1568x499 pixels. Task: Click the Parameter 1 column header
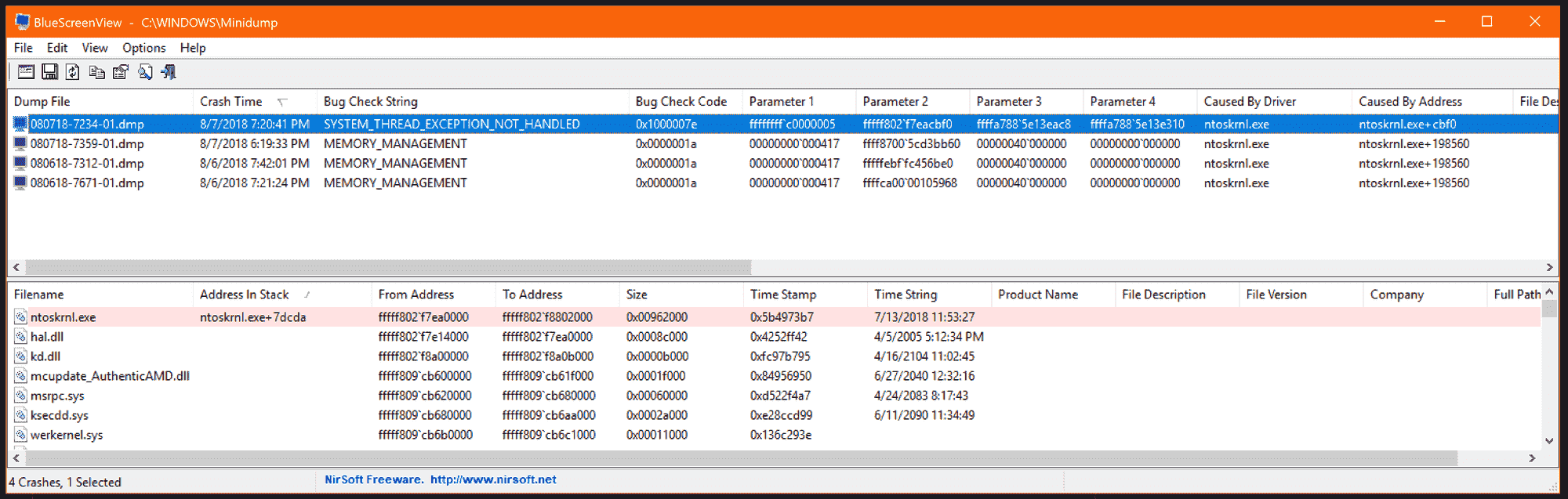pyautogui.click(x=800, y=101)
